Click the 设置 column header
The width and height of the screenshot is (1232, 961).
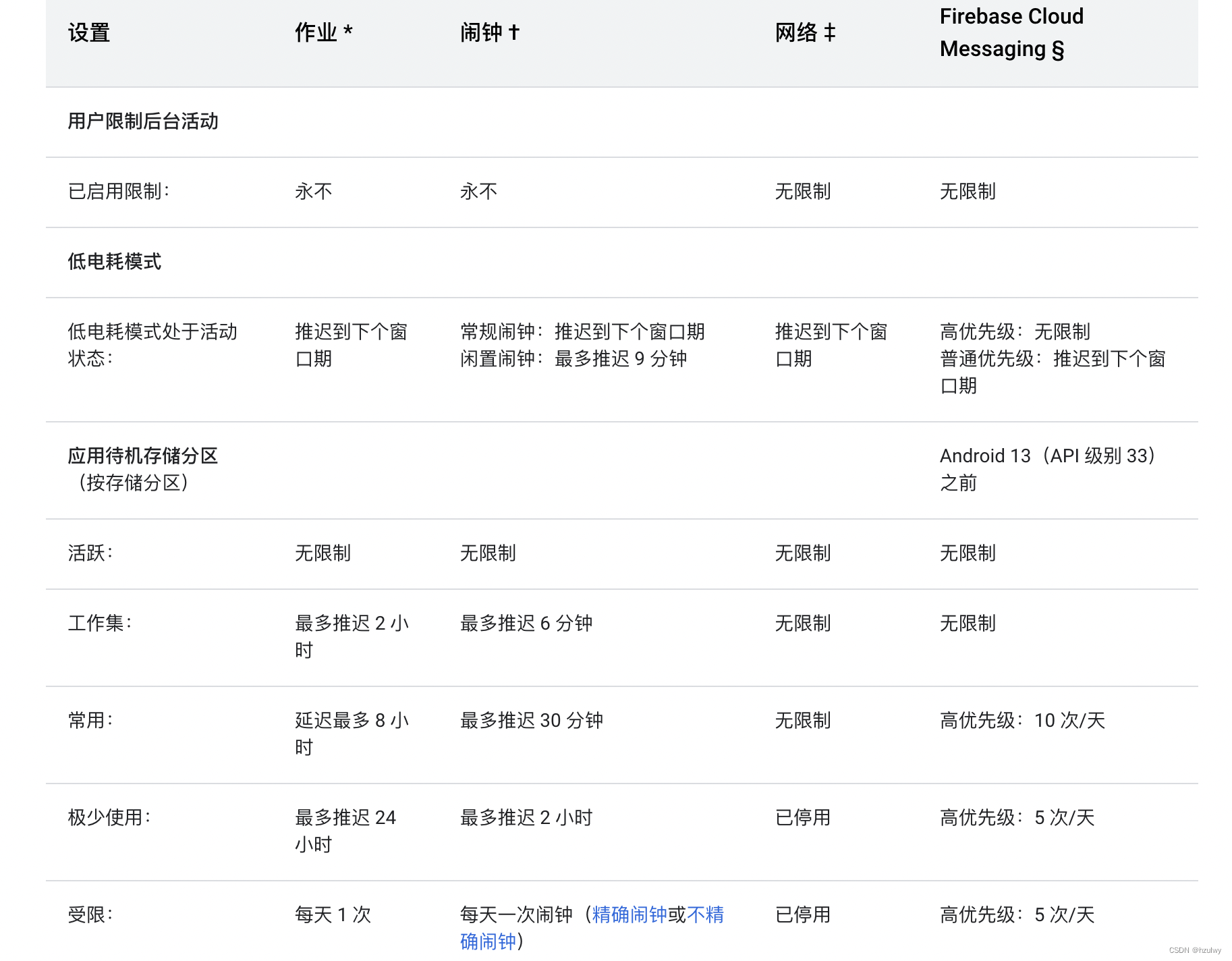[88, 32]
